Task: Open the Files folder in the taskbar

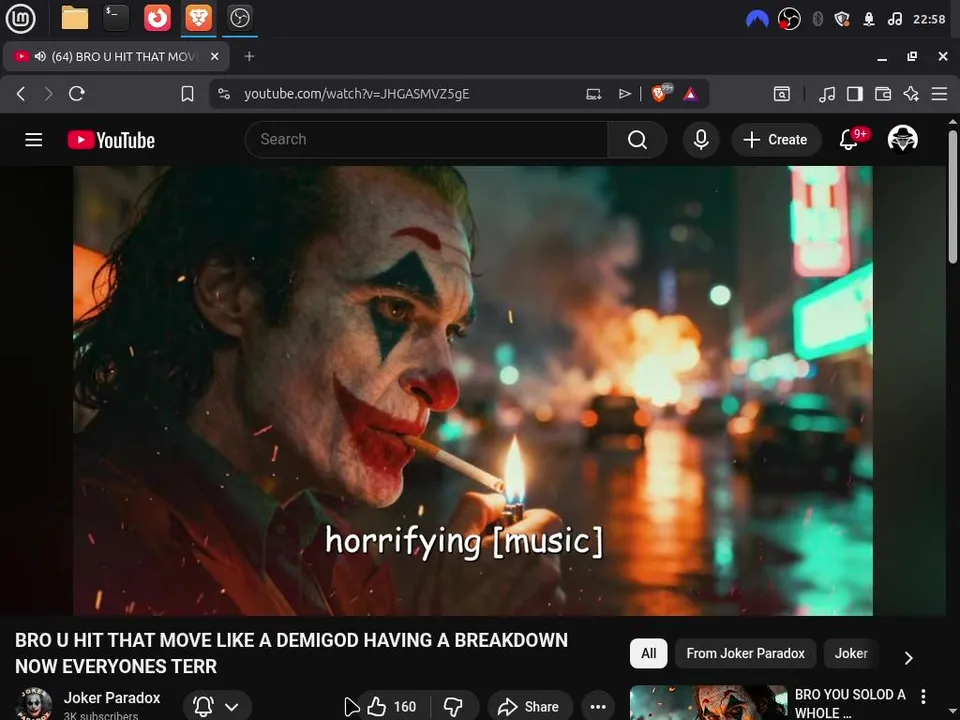Action: (x=75, y=18)
